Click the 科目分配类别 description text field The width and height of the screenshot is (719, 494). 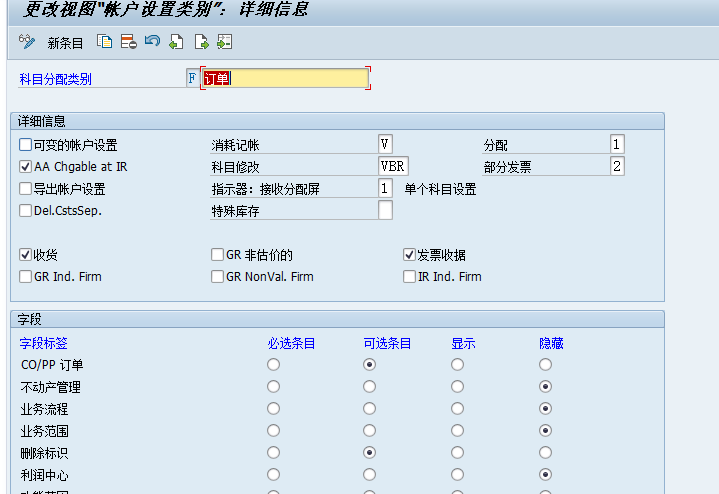pyautogui.click(x=285, y=78)
